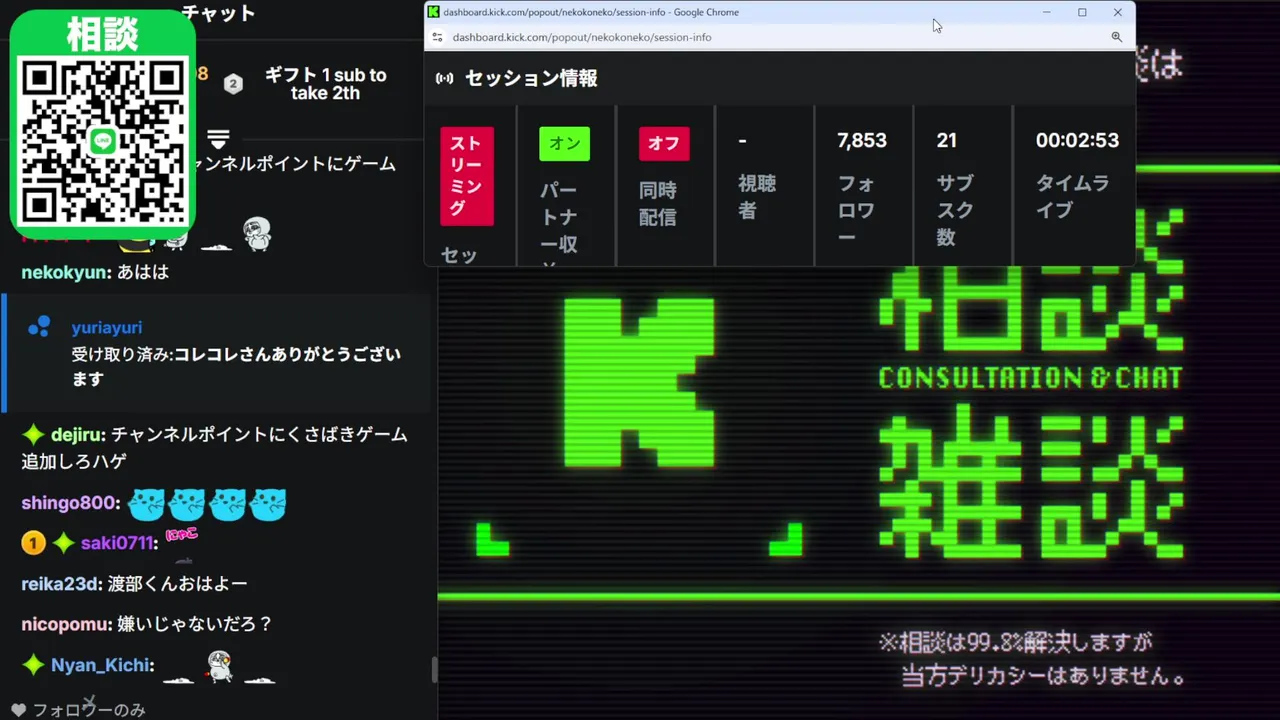
Task: Minimize the Chrome session-info popup window
Action: 1047,12
